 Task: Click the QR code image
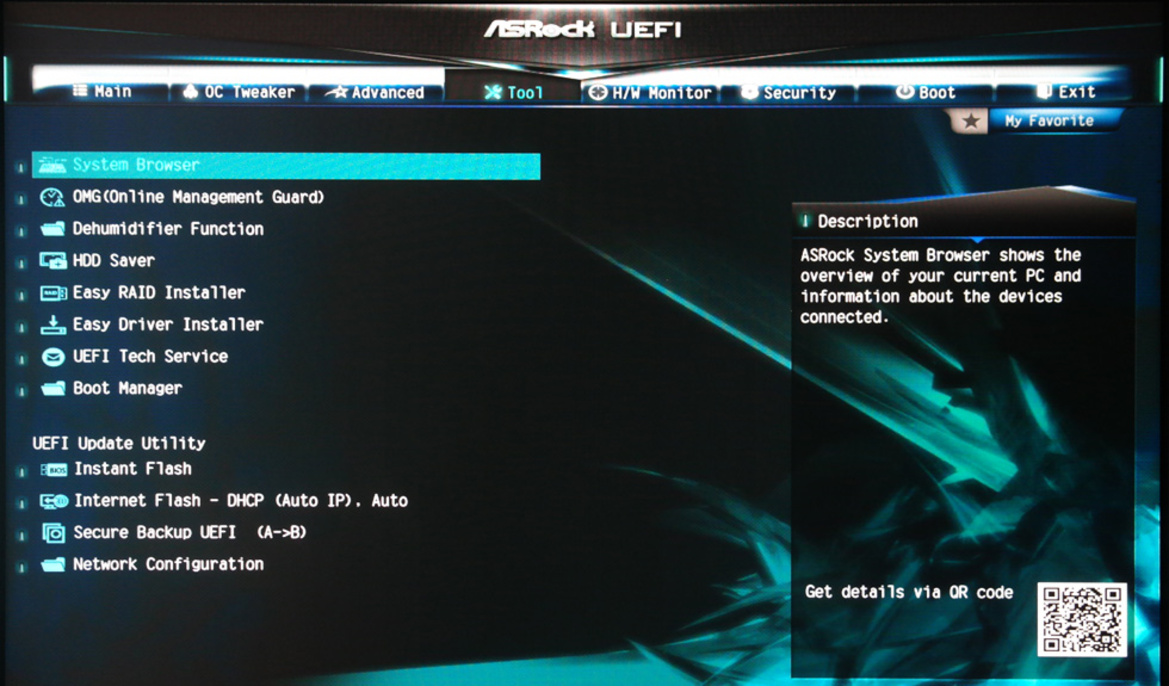click(x=1082, y=620)
